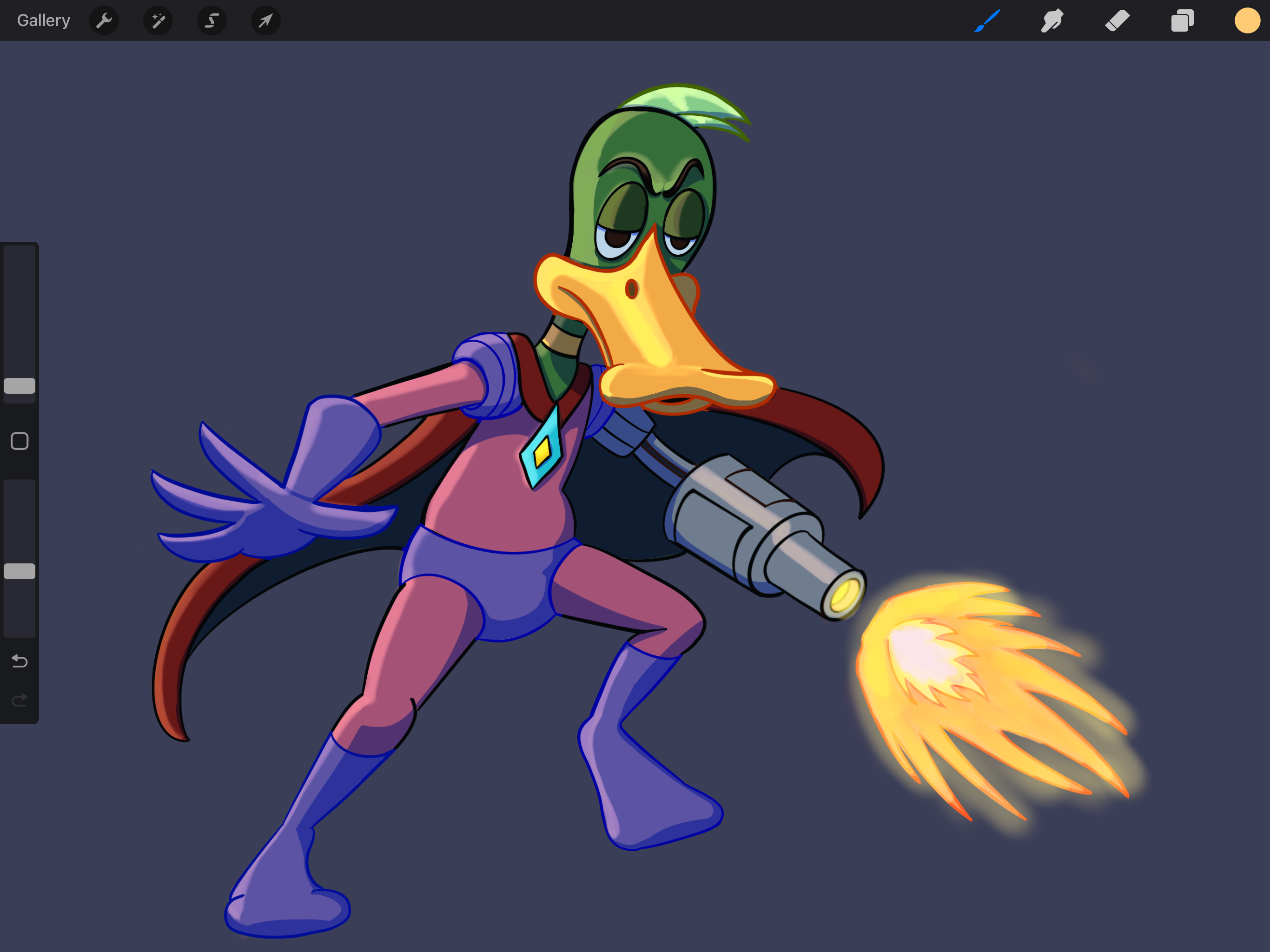The image size is (1270, 952).
Task: Select the Smudge tool
Action: [x=1052, y=20]
